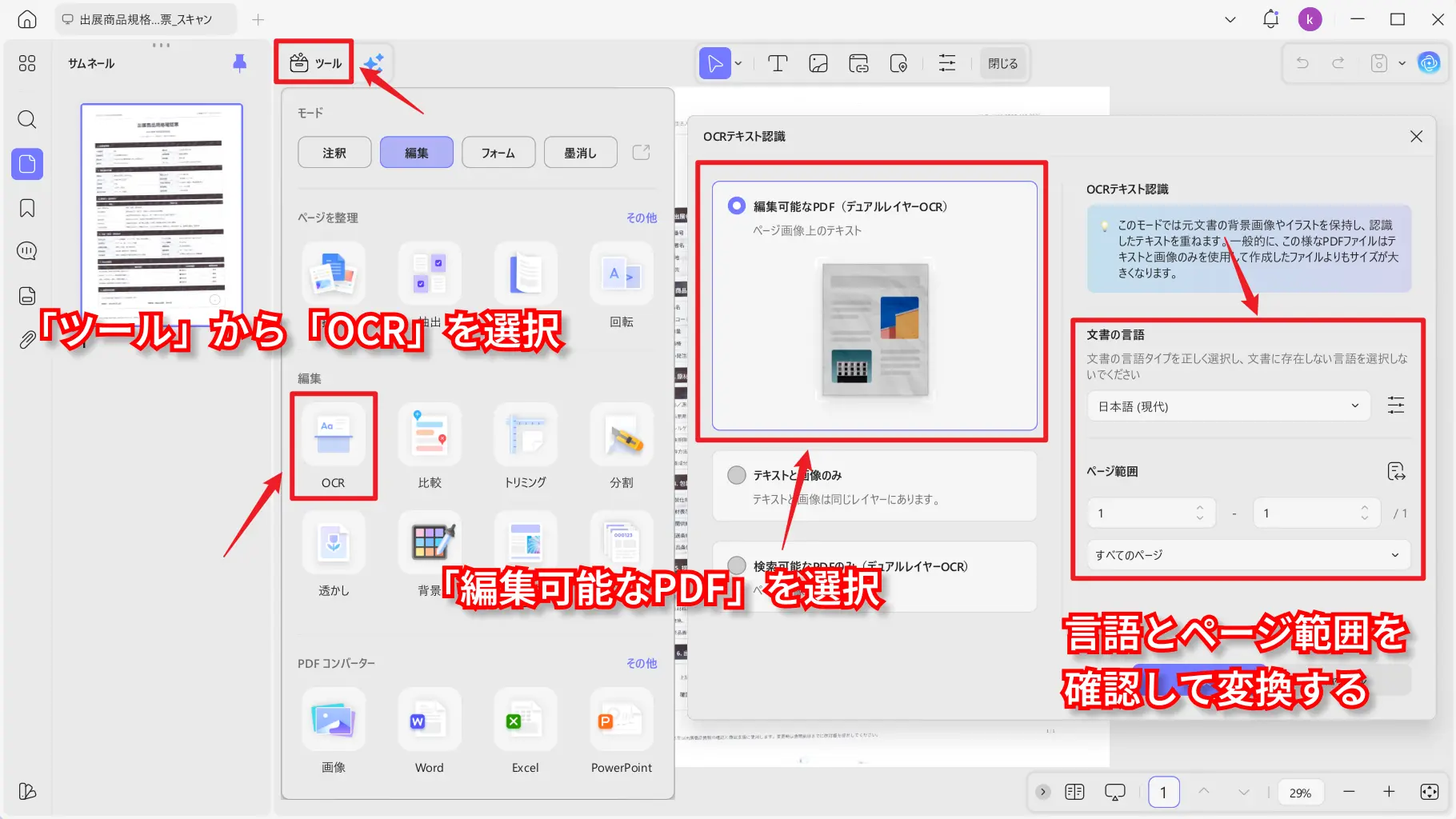
Task: Open the 29% zoom level field
Action: tap(1300, 793)
